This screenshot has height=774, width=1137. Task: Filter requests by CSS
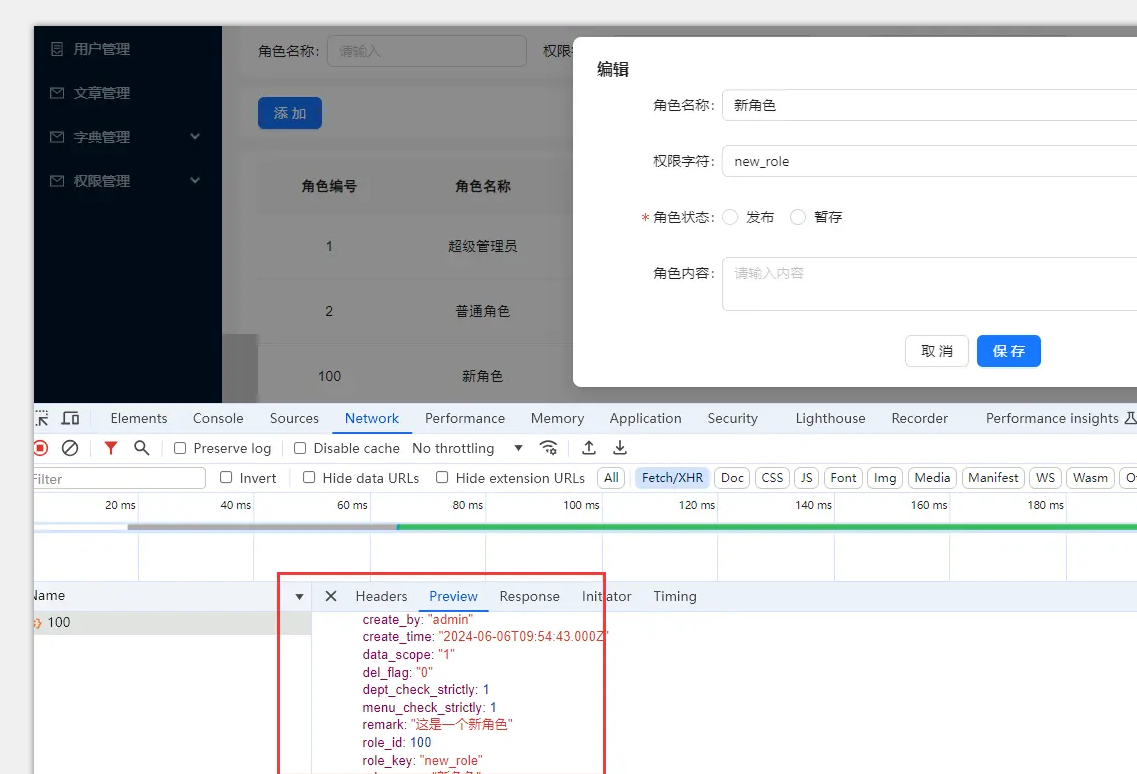tap(772, 478)
